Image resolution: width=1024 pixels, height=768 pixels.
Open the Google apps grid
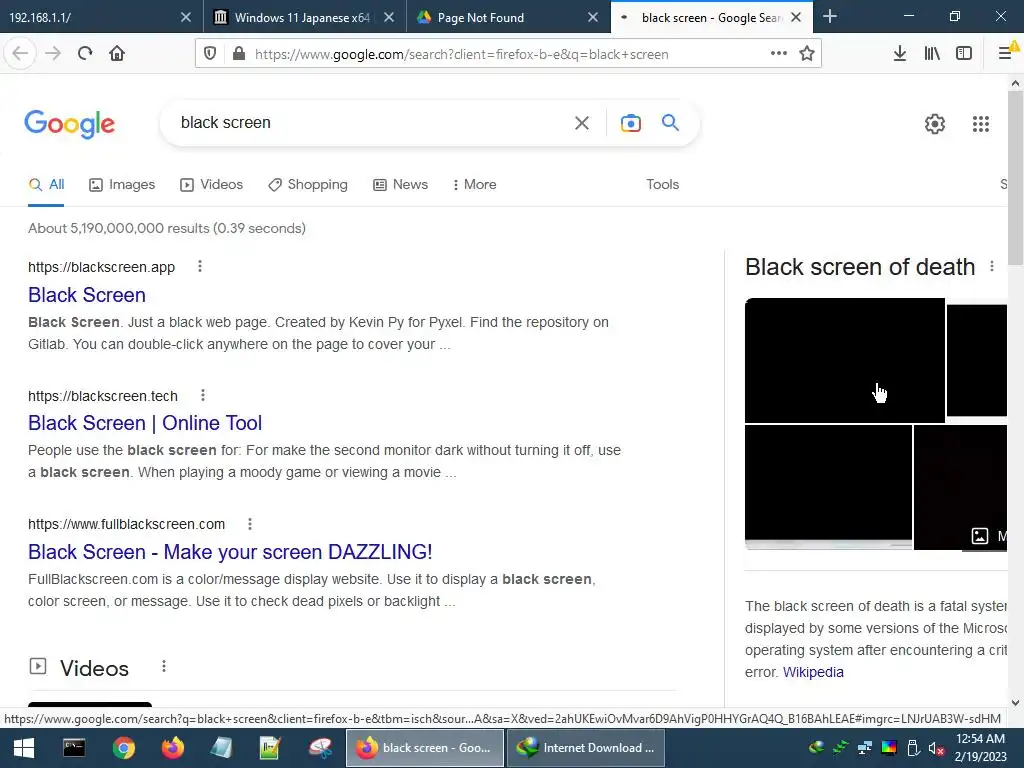[981, 123]
